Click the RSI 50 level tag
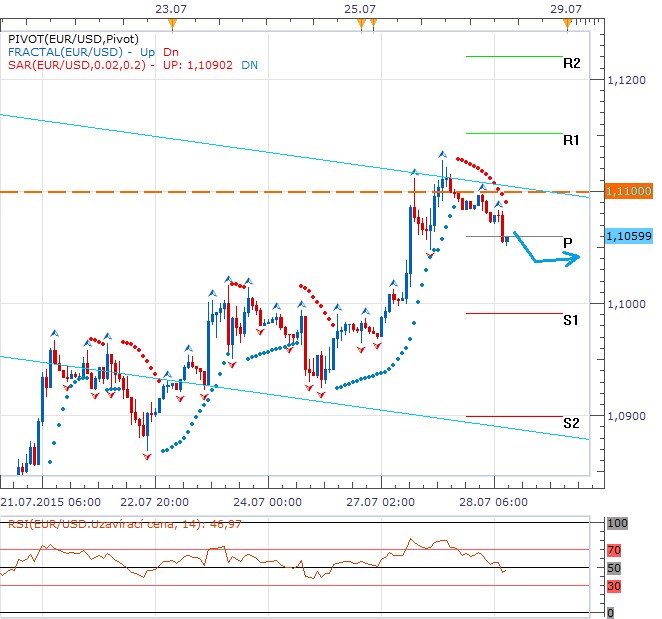The image size is (662, 619). pyautogui.click(x=614, y=568)
